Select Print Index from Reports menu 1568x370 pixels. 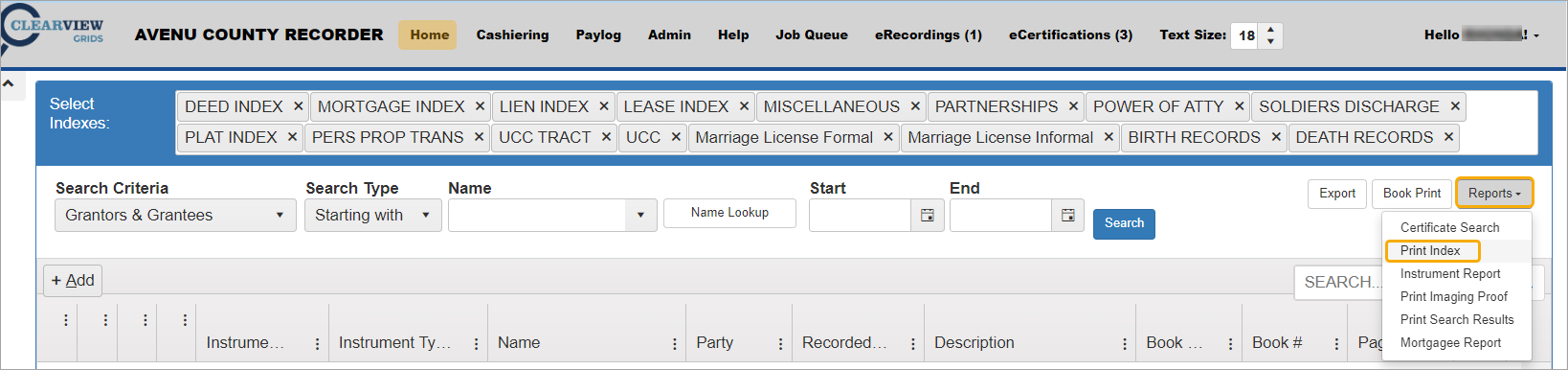tap(1432, 251)
